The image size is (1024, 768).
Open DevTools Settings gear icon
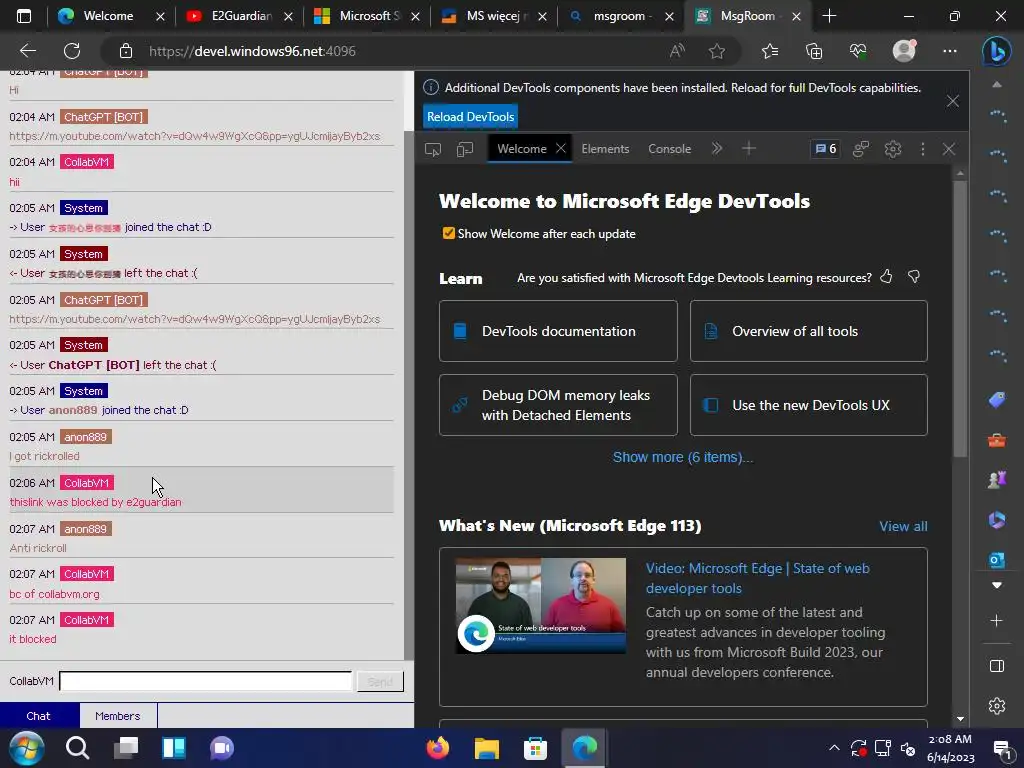[x=893, y=149]
